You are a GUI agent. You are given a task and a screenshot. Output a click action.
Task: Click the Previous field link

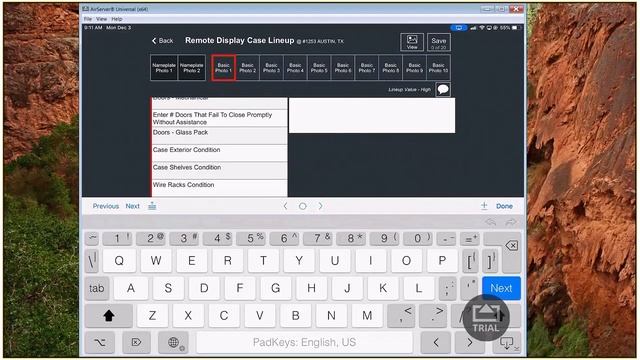(106, 206)
